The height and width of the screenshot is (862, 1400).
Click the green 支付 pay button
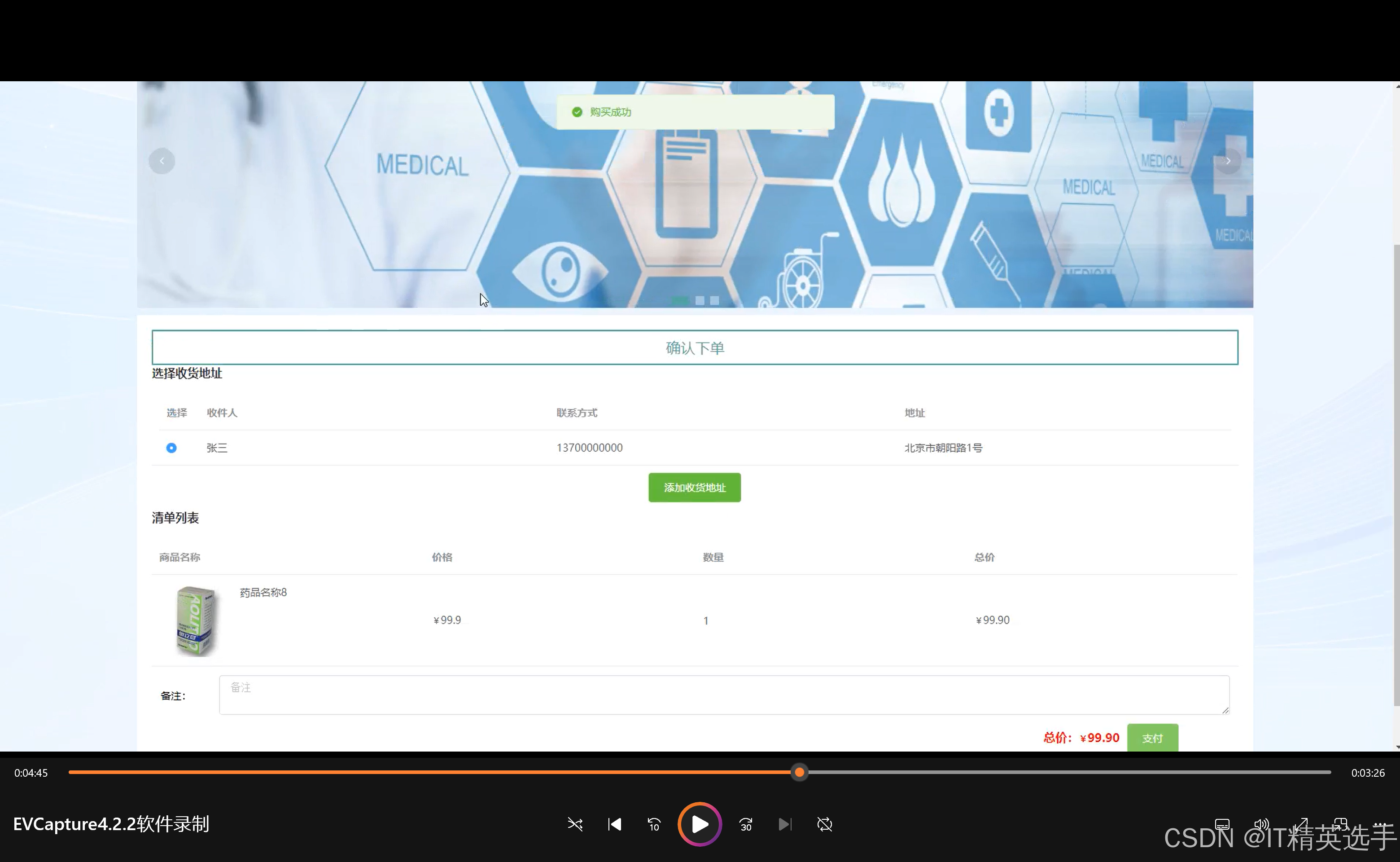[1152, 738]
